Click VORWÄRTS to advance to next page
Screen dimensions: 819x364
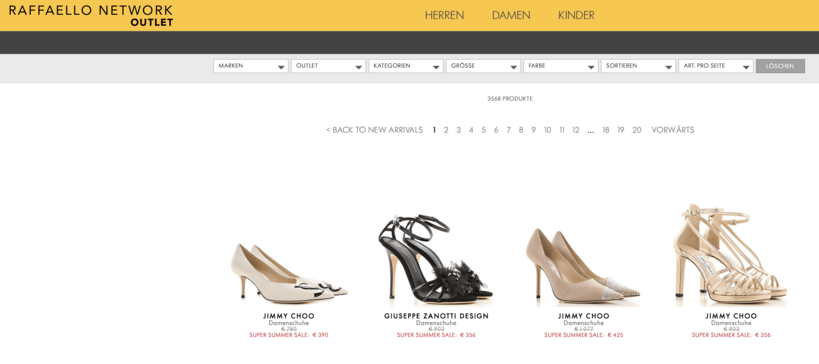point(673,130)
